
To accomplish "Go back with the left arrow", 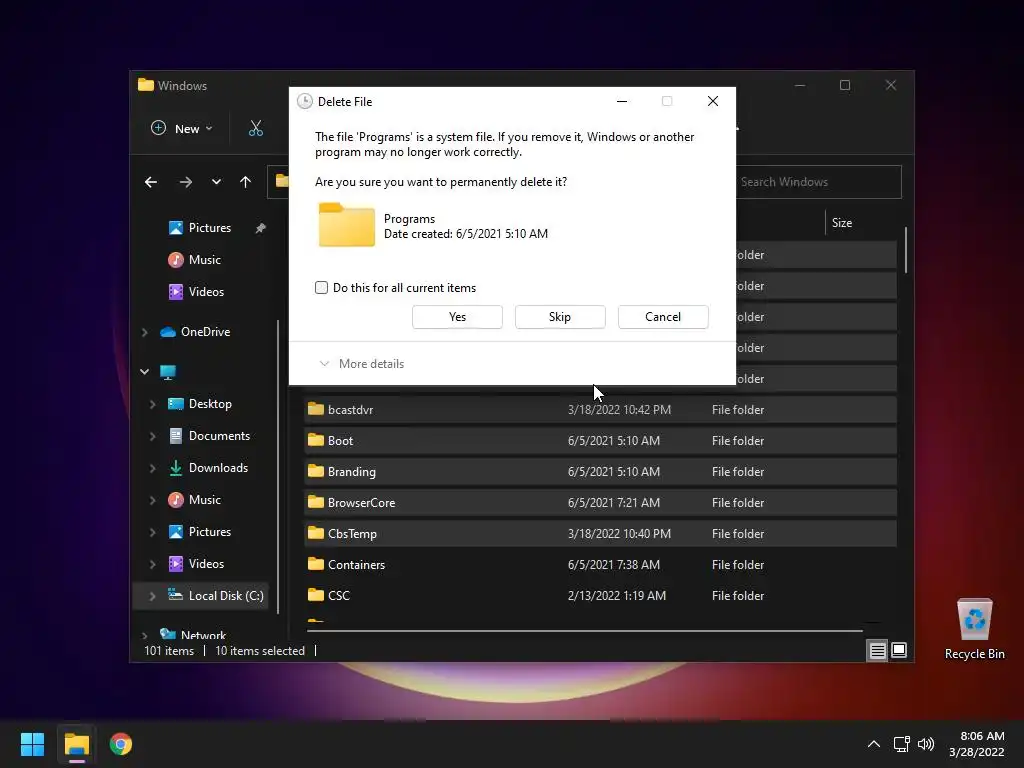I will 151,182.
